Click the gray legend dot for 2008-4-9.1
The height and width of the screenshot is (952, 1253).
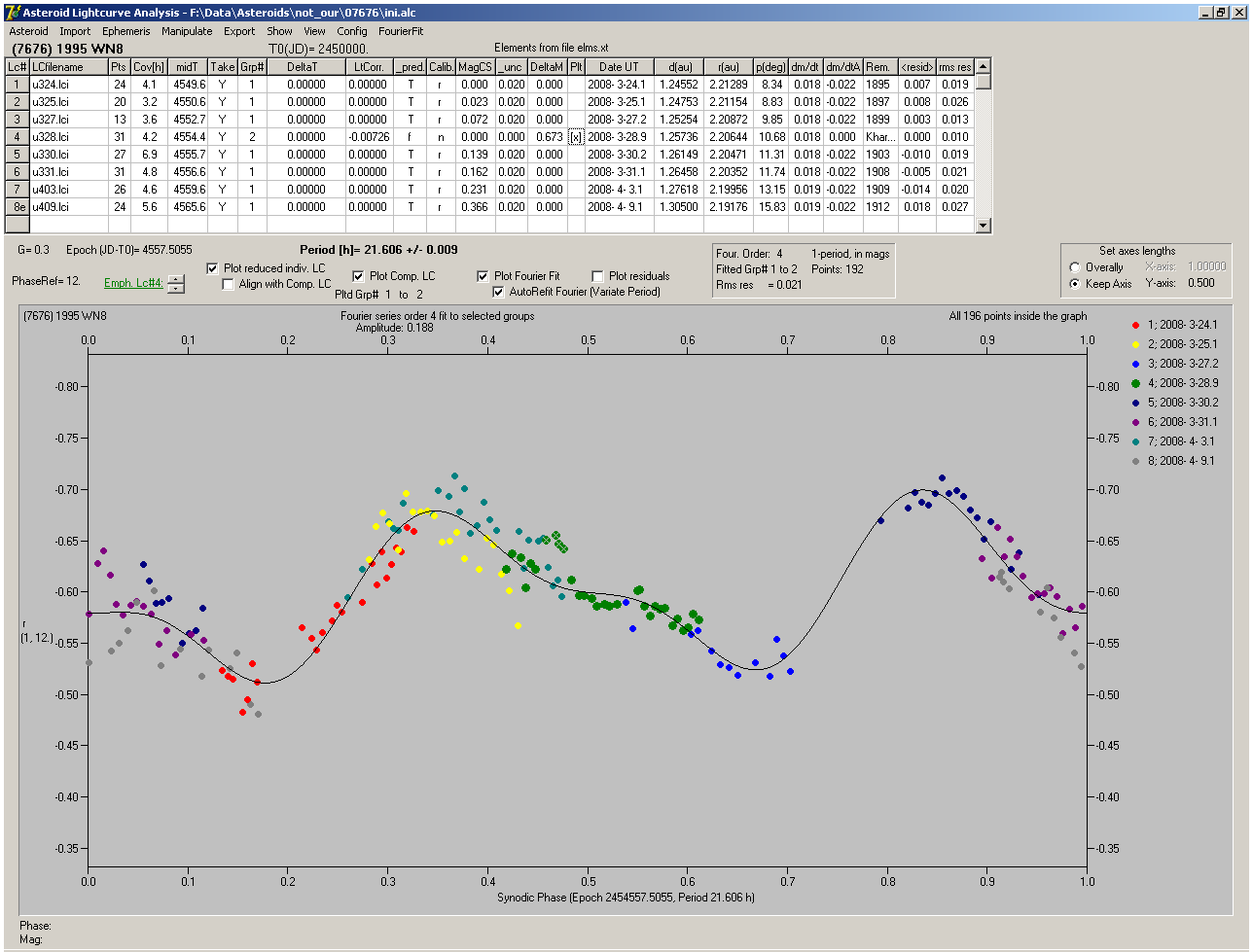(x=1136, y=461)
